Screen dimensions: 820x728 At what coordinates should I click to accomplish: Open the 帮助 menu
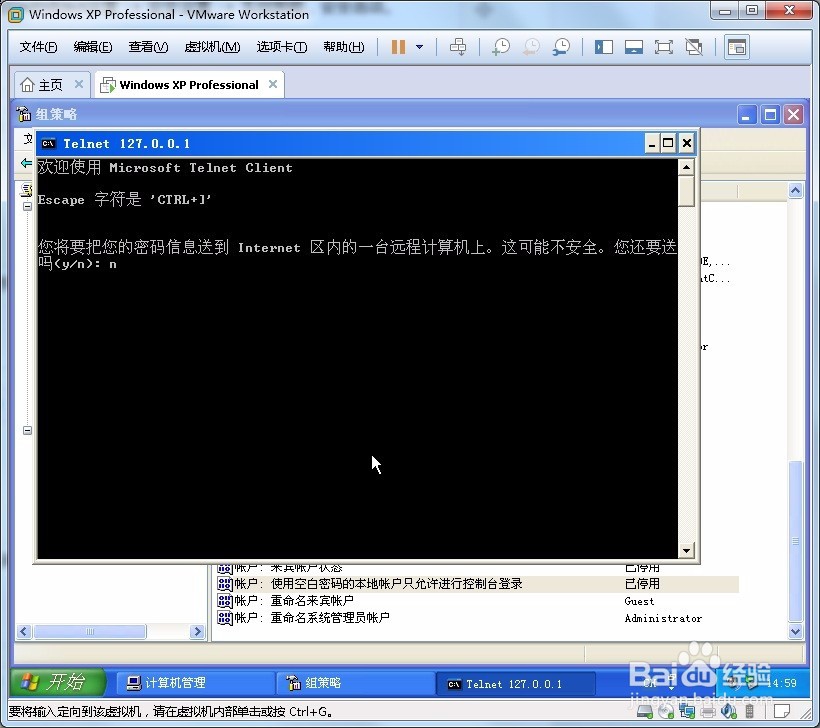click(x=344, y=46)
